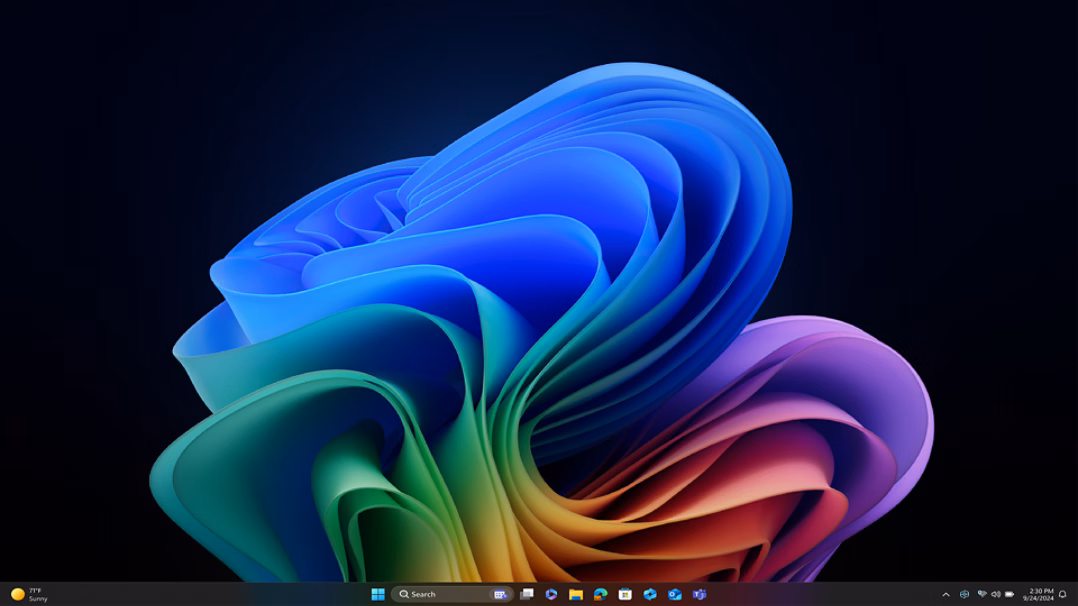
Task: Expand the hidden icons chevron in system tray
Action: click(946, 594)
